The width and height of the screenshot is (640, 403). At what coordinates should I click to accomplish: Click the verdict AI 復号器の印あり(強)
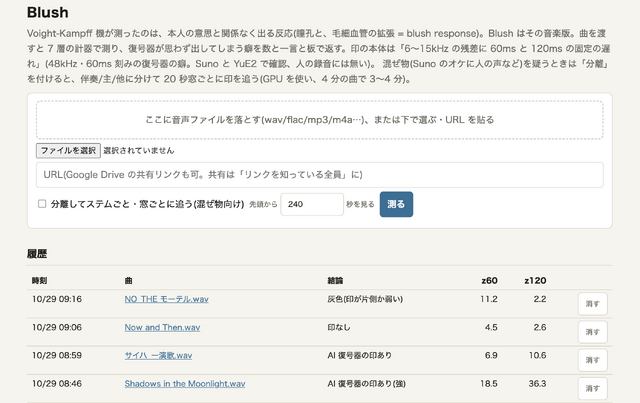367,384
